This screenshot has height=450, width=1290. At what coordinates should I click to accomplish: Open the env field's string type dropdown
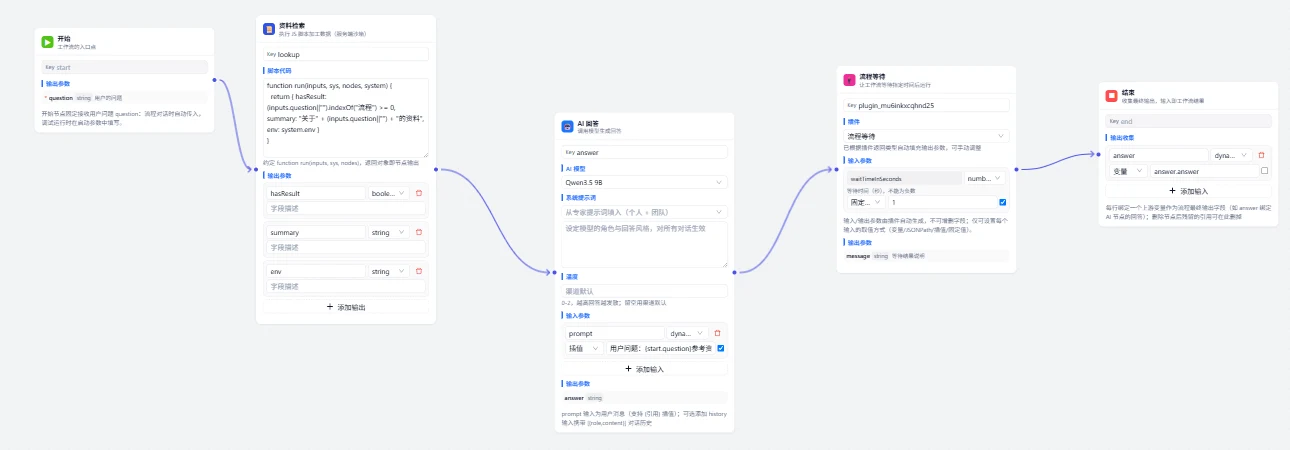coord(389,271)
